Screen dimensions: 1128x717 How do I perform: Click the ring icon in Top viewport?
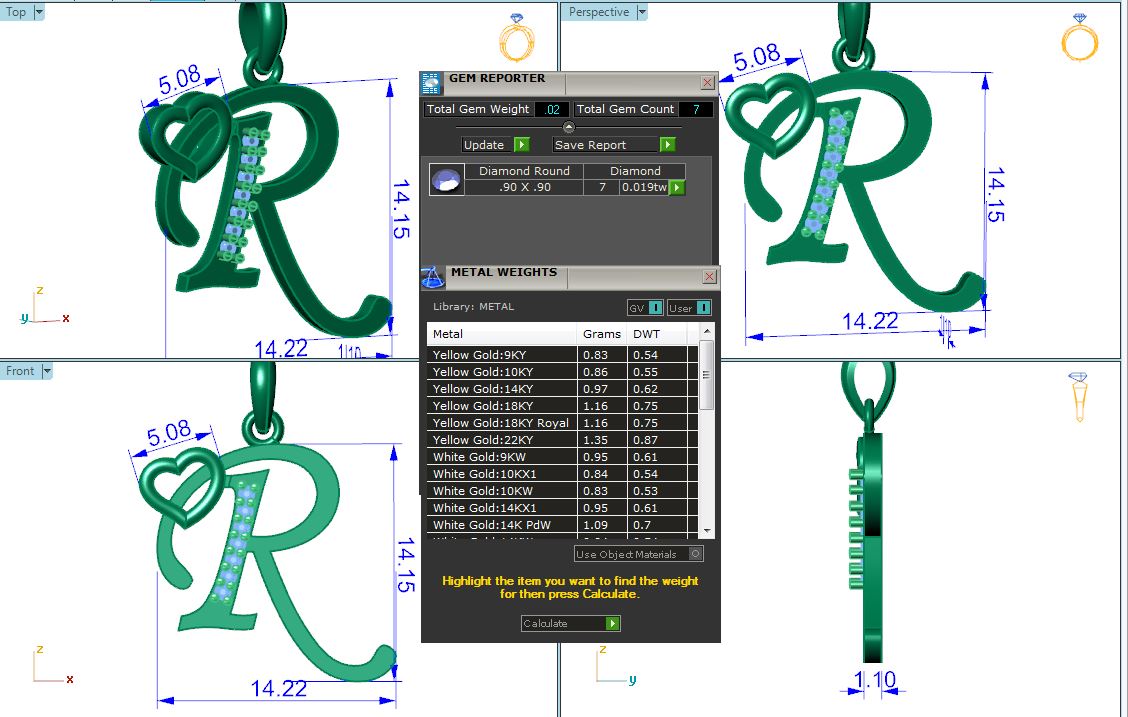coord(517,38)
